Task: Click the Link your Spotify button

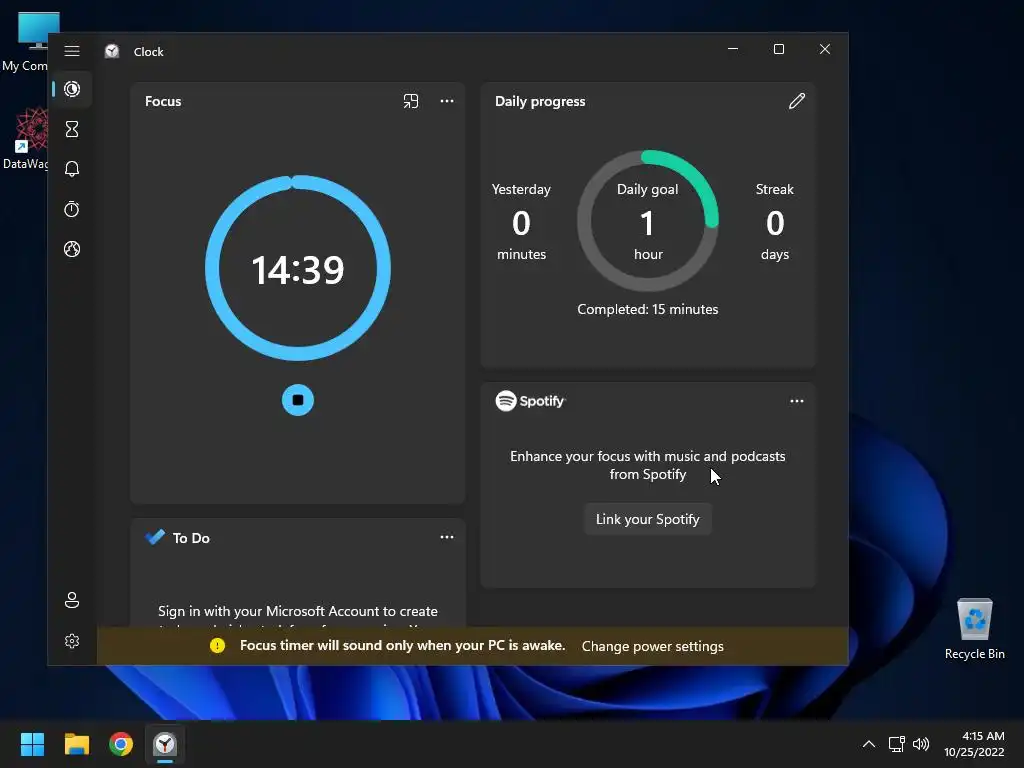Action: 647,519
